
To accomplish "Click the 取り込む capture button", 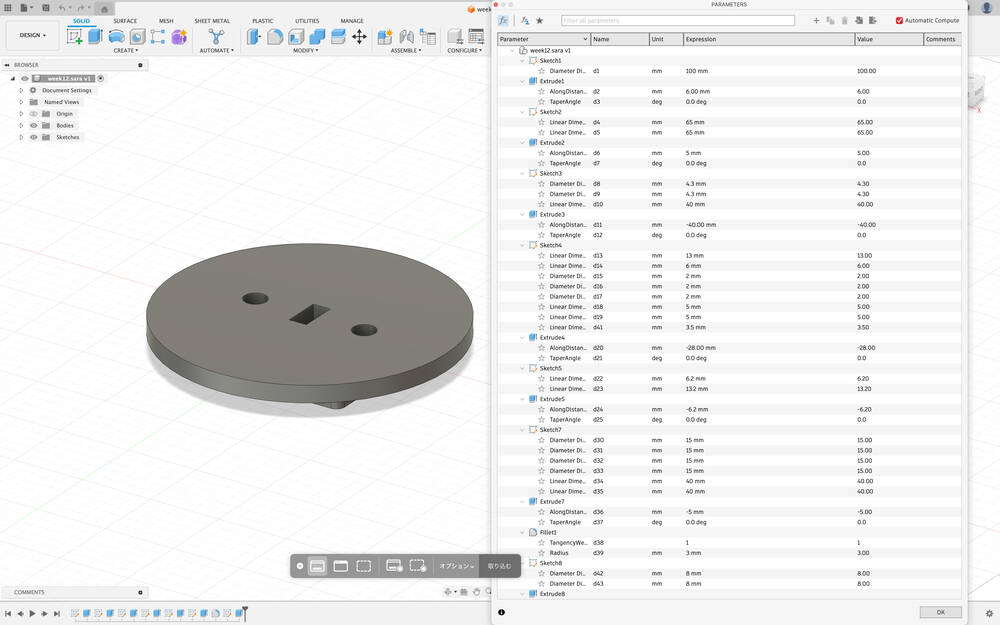I will coord(499,566).
